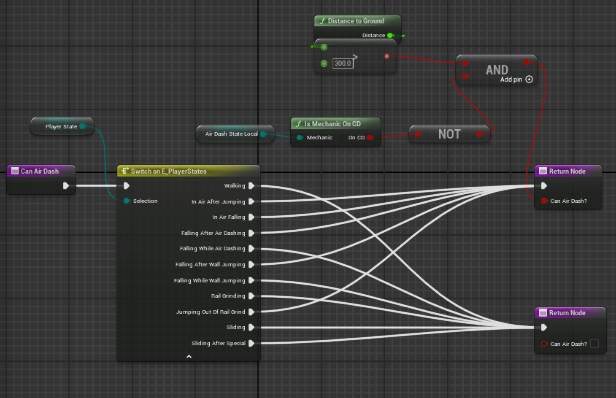Viewport: 616px width, 398px height.
Task: Click the In Air Falling output pin
Action: coord(251,217)
